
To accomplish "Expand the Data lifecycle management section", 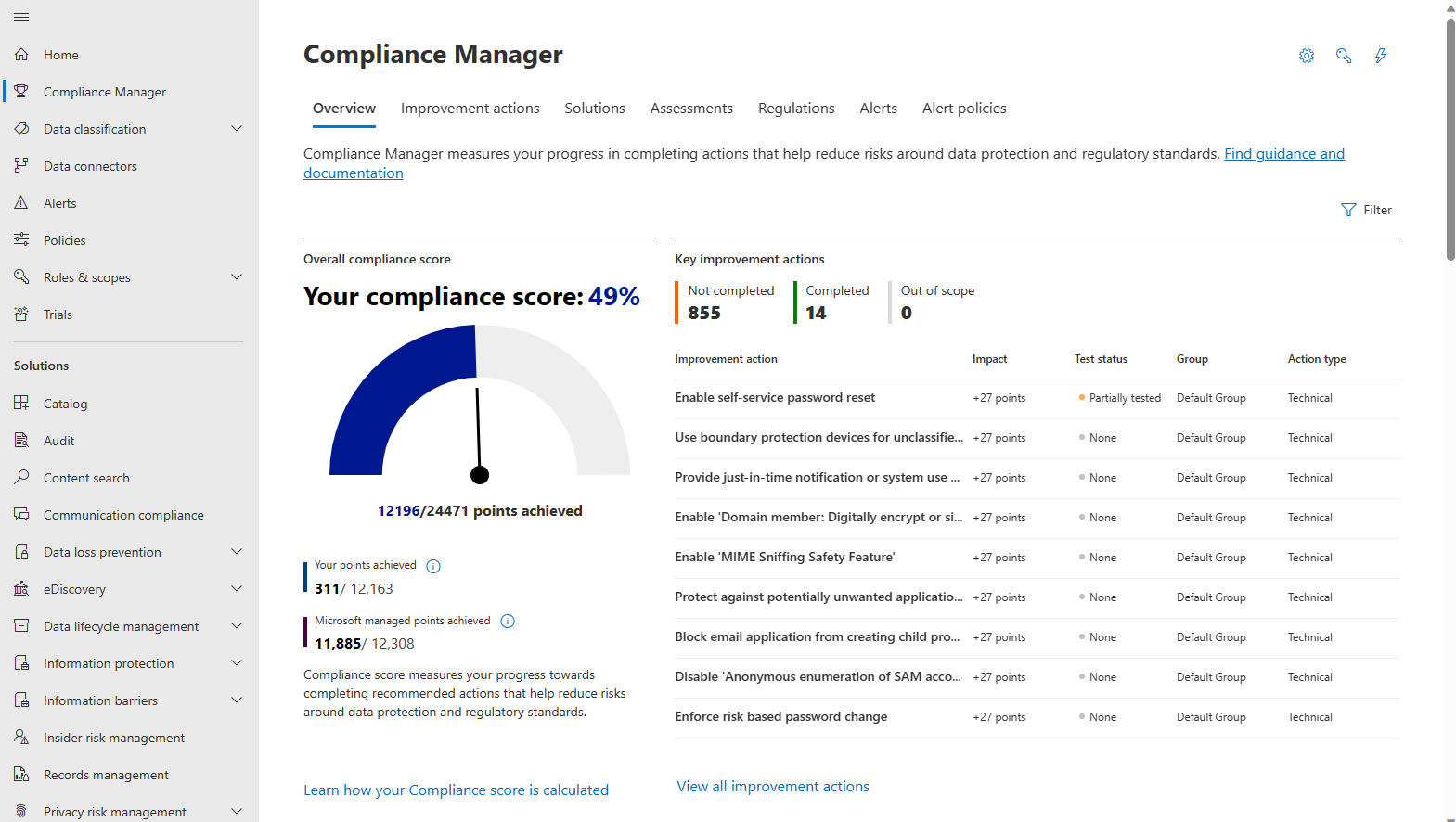I will [x=237, y=625].
